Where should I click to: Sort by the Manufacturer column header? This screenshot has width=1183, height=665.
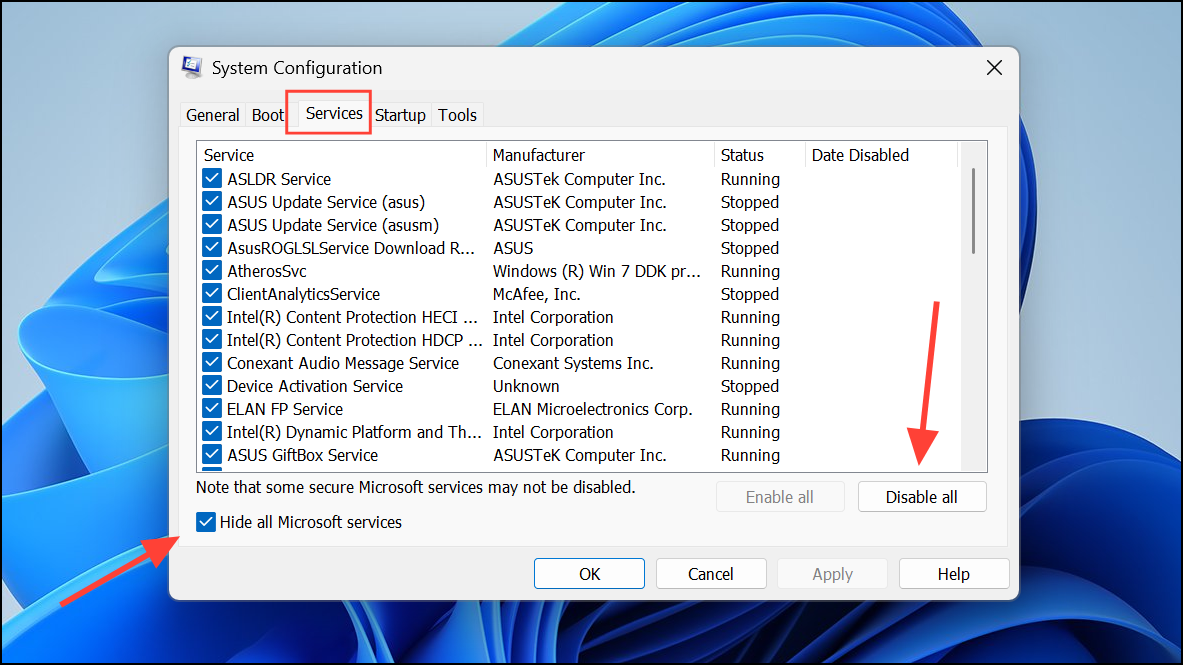tap(601, 155)
